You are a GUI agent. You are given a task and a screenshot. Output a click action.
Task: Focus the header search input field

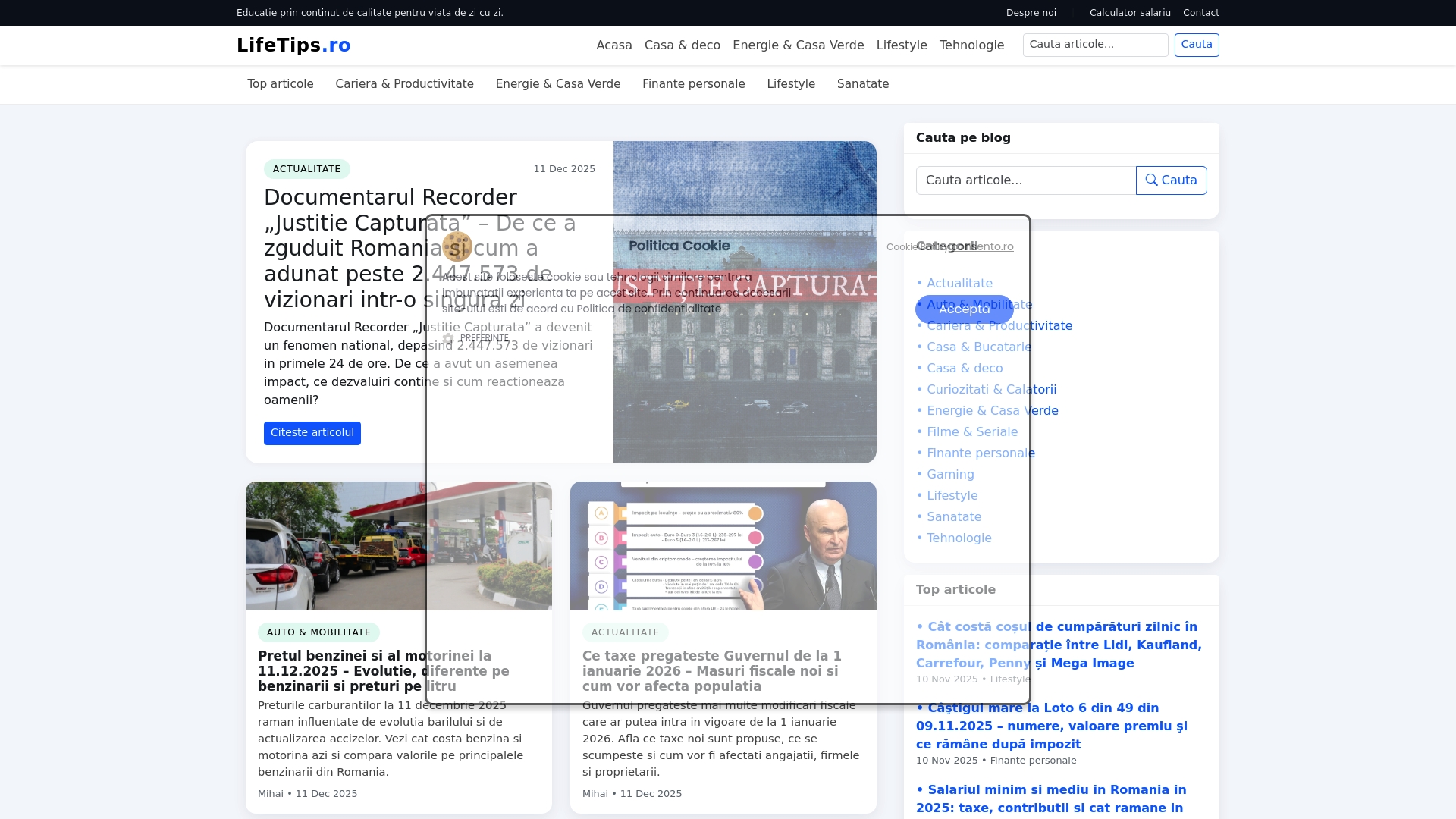[1094, 45]
